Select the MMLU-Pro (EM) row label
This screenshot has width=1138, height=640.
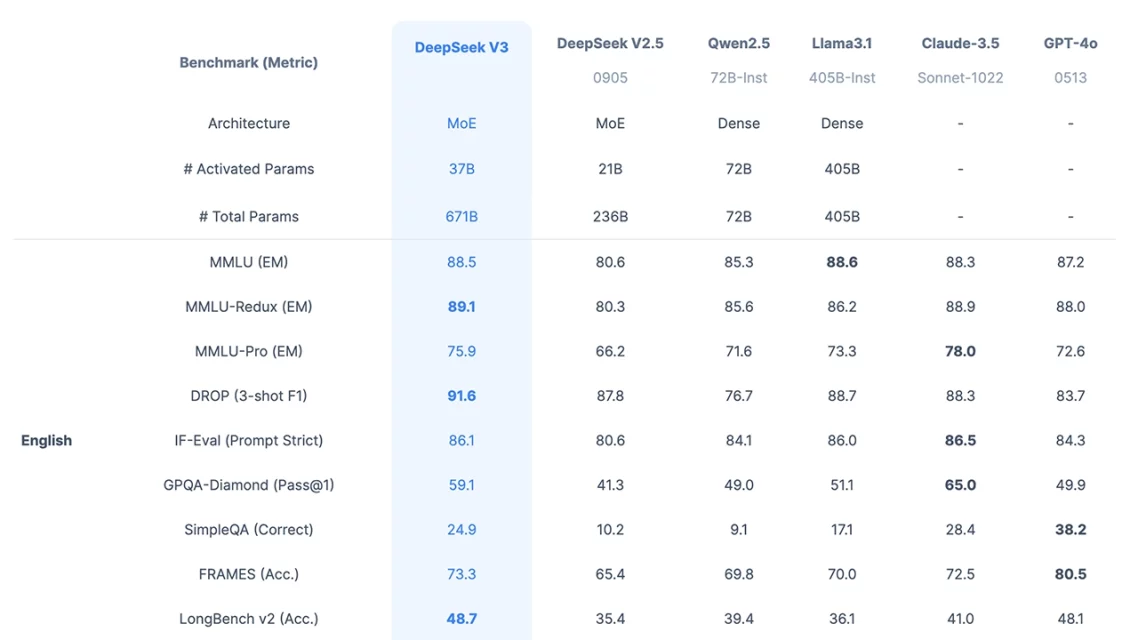pyautogui.click(x=248, y=351)
